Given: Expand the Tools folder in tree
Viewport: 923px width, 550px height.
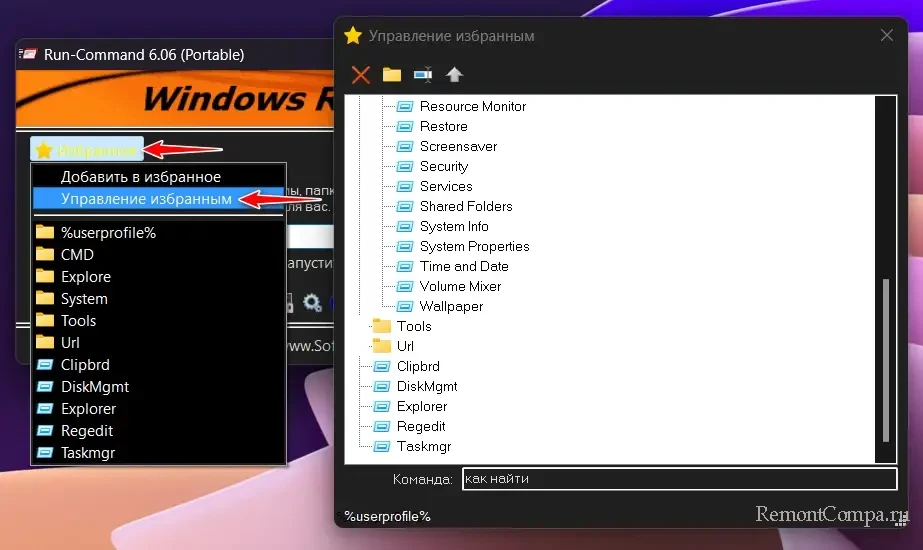Looking at the screenshot, I should (413, 326).
